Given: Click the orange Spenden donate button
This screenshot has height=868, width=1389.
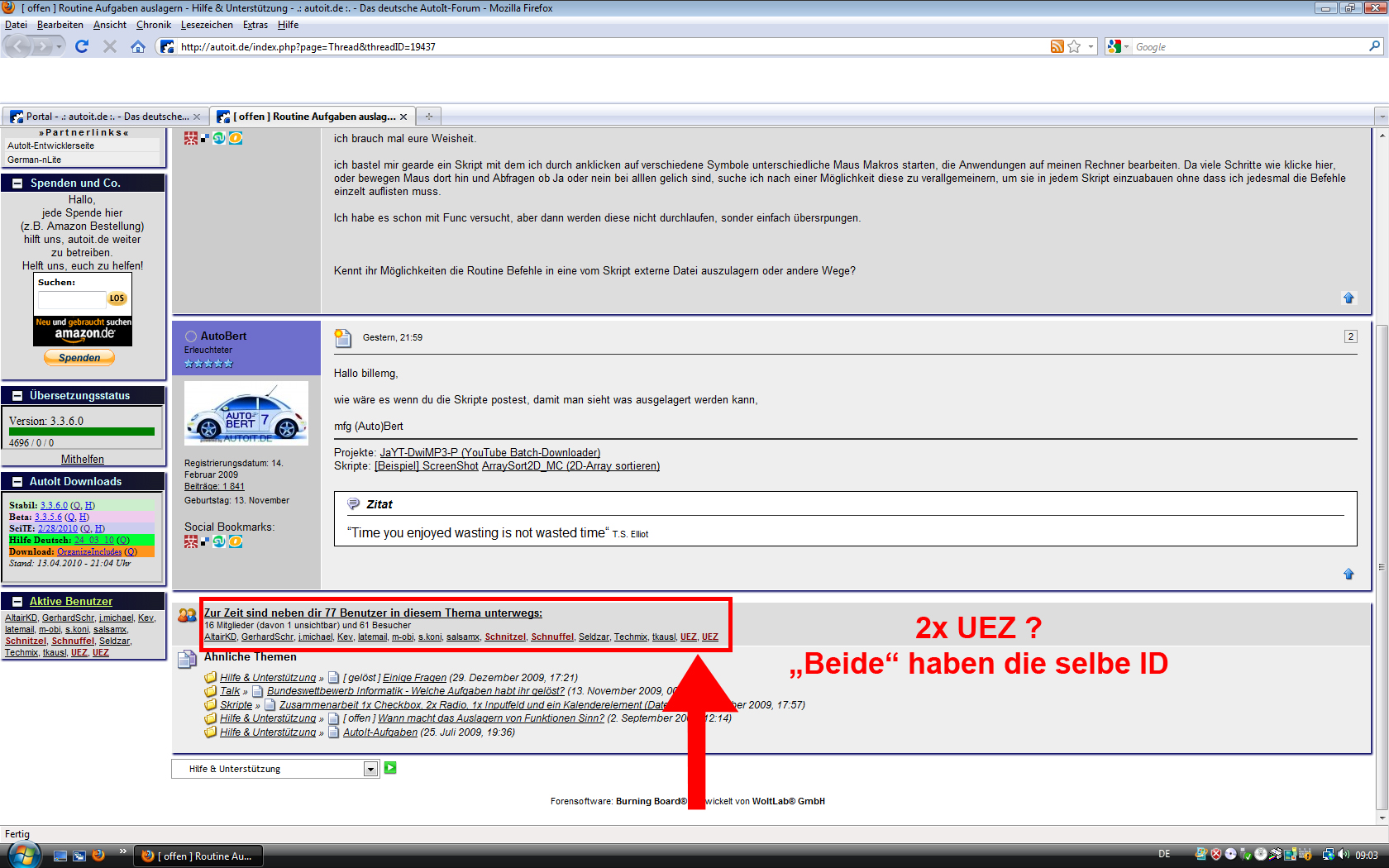Looking at the screenshot, I should (x=79, y=358).
